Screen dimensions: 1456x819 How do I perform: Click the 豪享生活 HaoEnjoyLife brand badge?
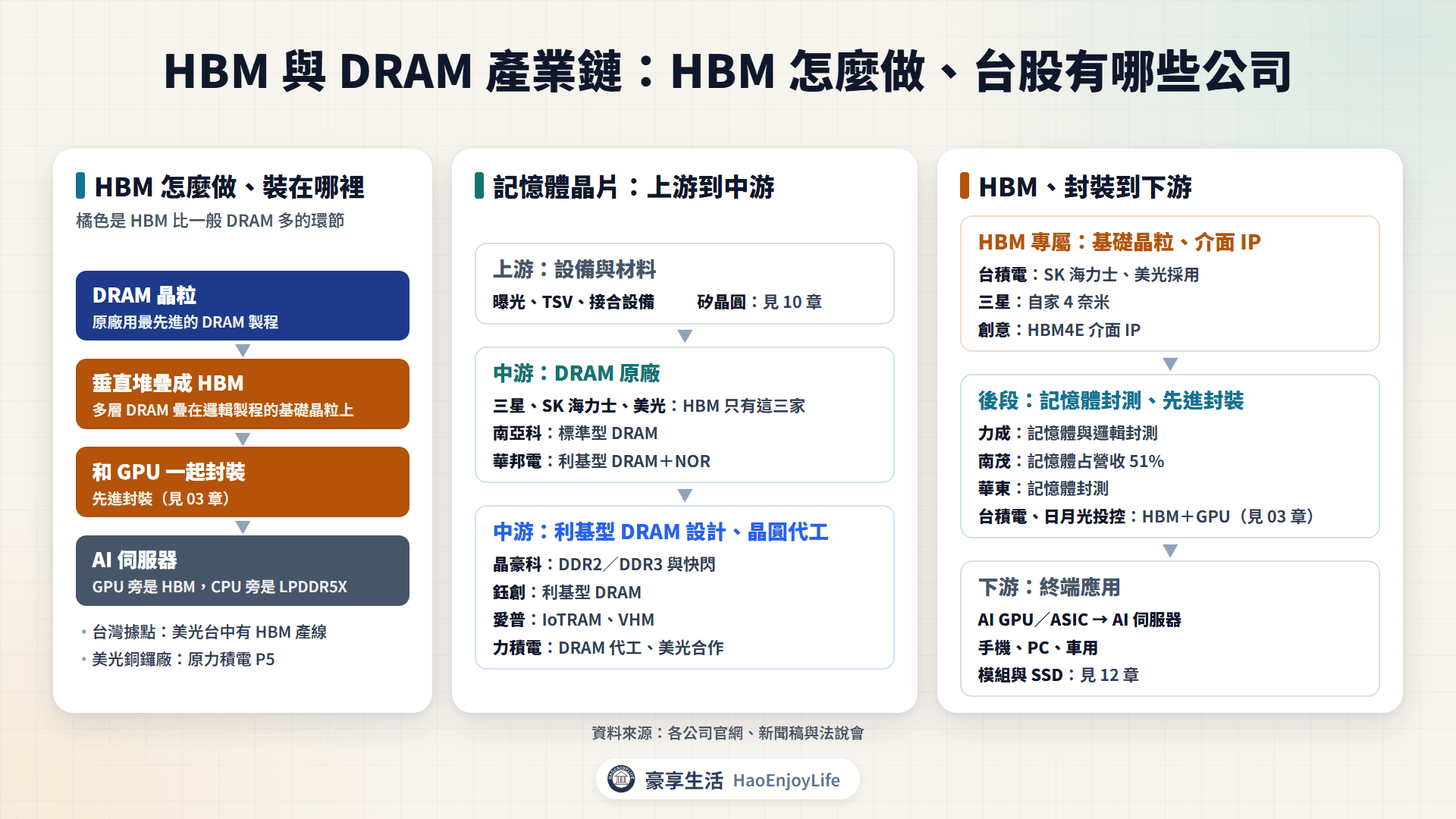(x=727, y=780)
